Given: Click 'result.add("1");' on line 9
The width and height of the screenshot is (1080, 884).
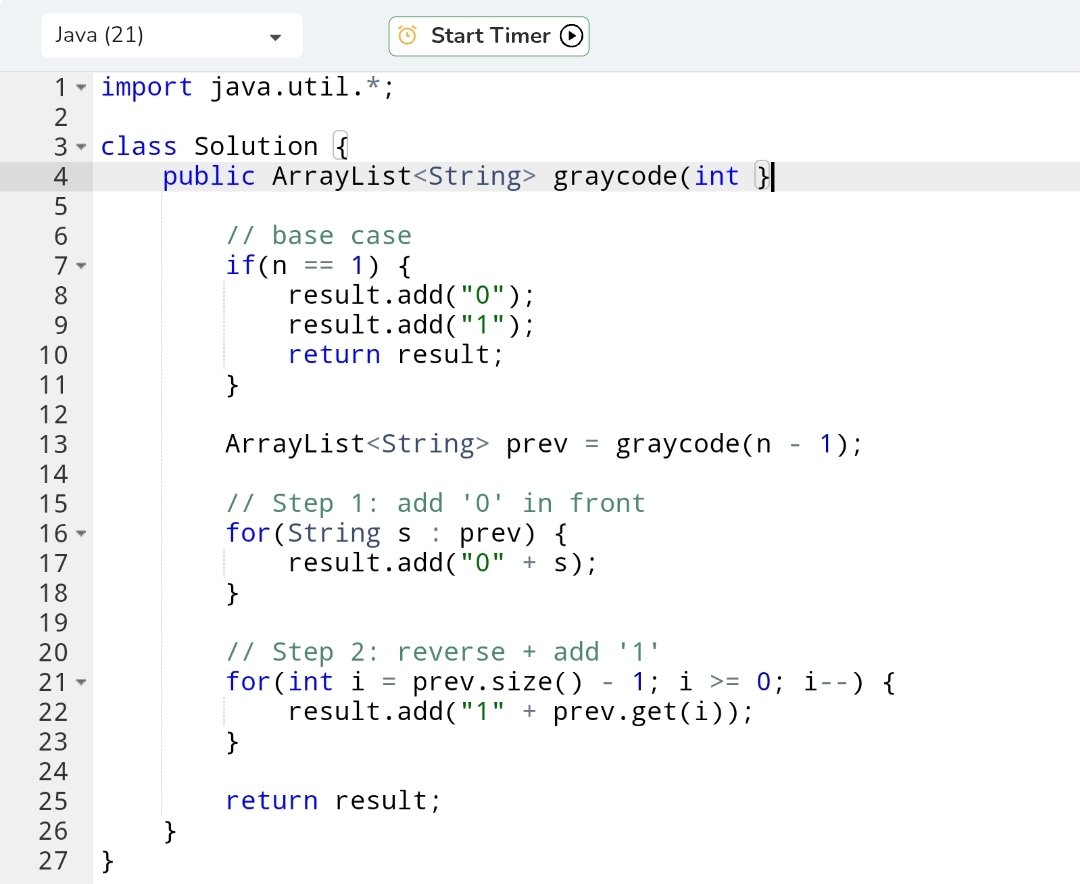Looking at the screenshot, I should [411, 325].
